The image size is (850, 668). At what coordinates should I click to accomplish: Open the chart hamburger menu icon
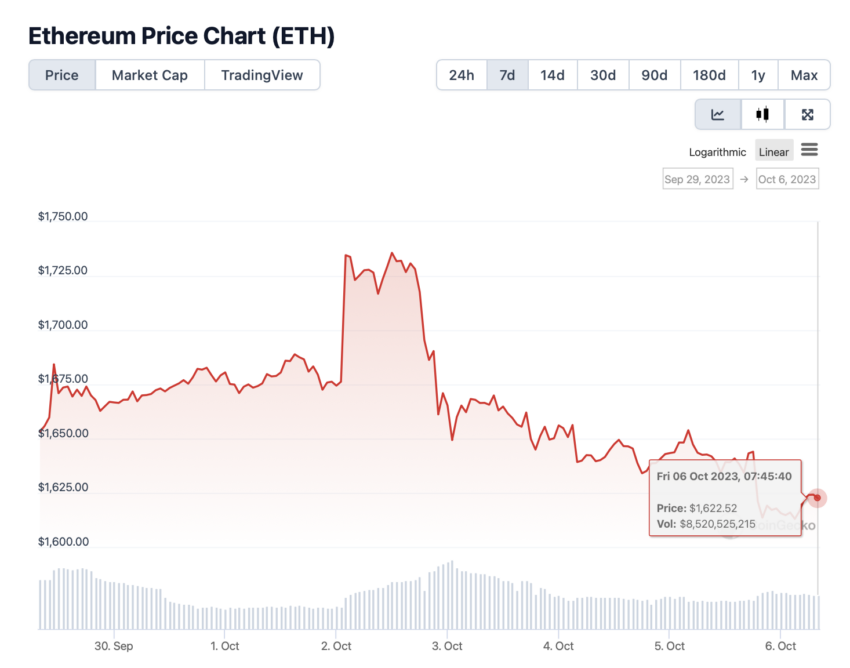coord(809,150)
